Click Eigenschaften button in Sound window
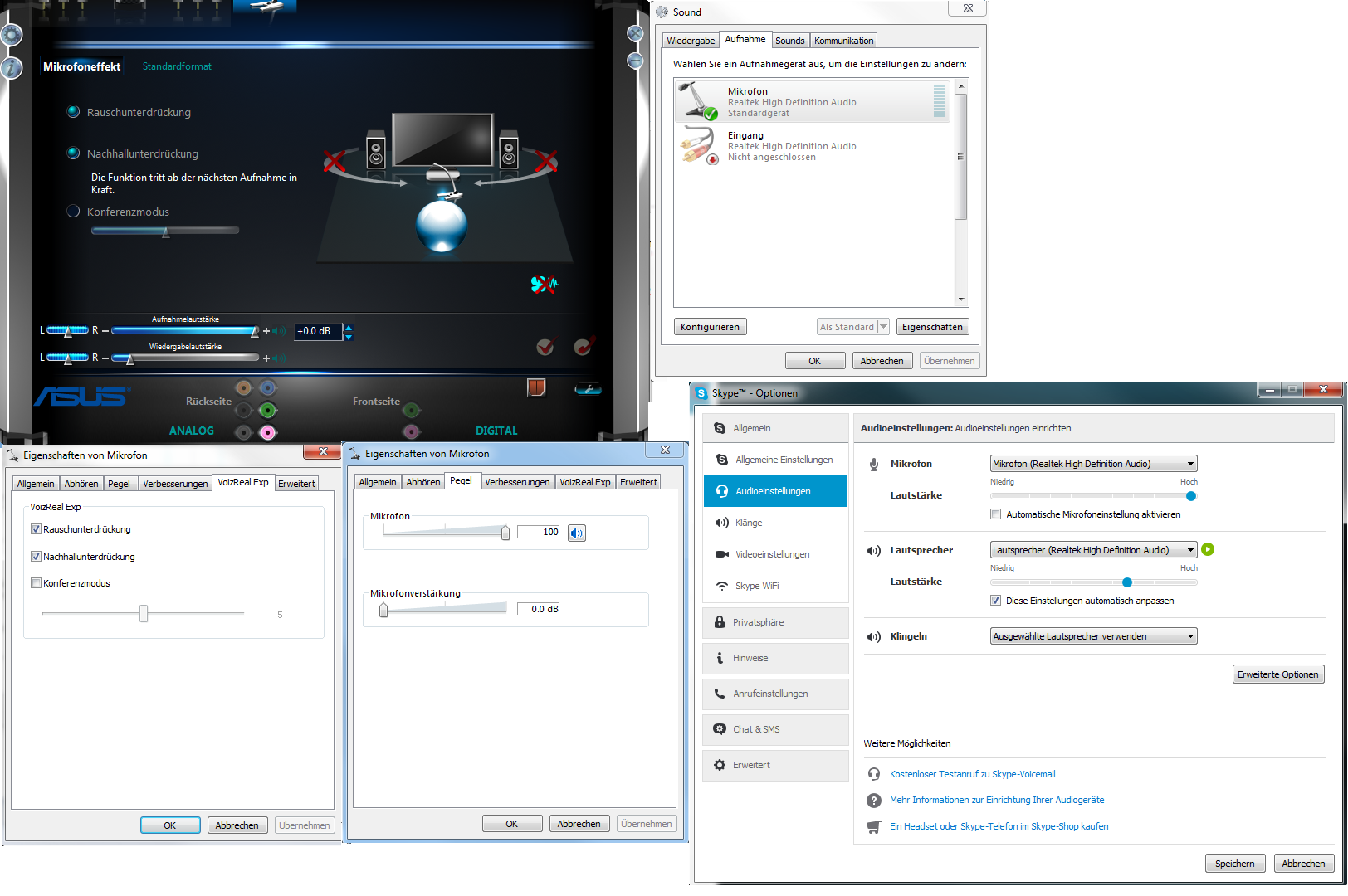1348x896 pixels. 932,327
